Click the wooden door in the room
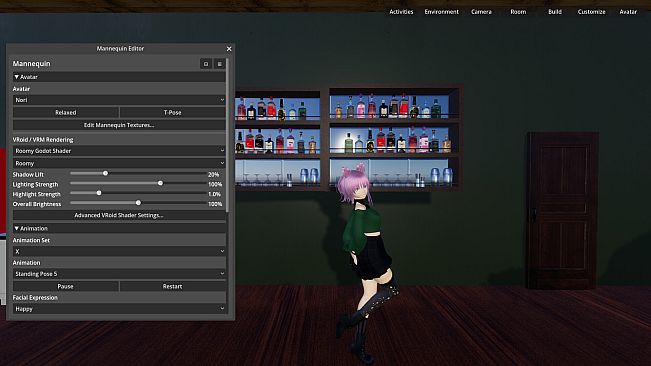The width and height of the screenshot is (651, 366). point(563,210)
